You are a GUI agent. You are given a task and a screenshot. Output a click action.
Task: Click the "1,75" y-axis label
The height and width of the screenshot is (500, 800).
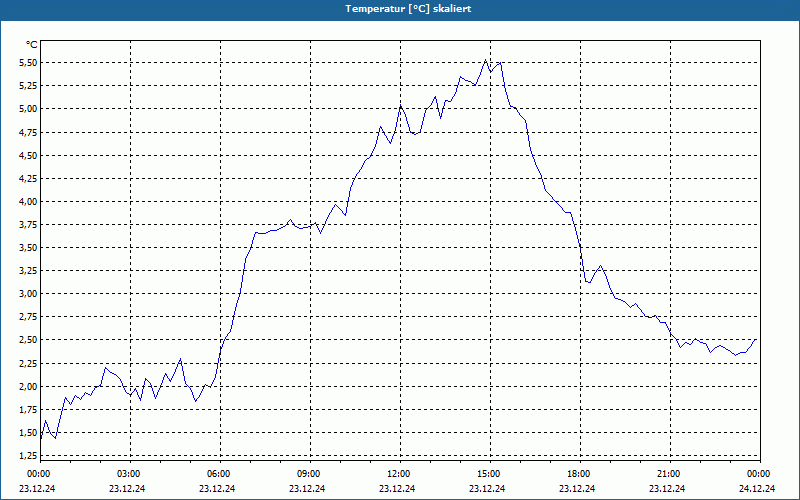(x=28, y=409)
